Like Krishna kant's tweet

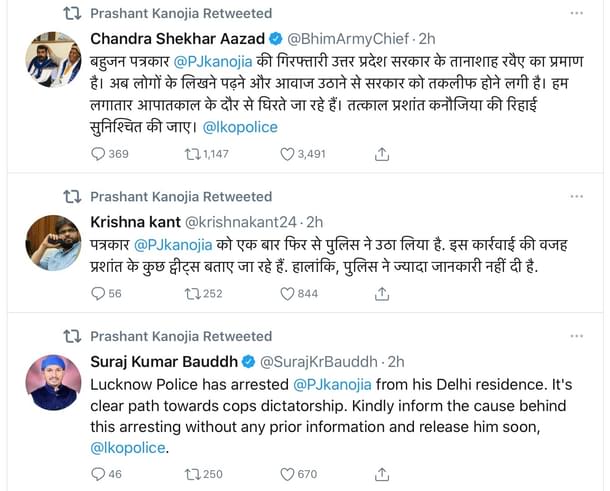coord(289,293)
